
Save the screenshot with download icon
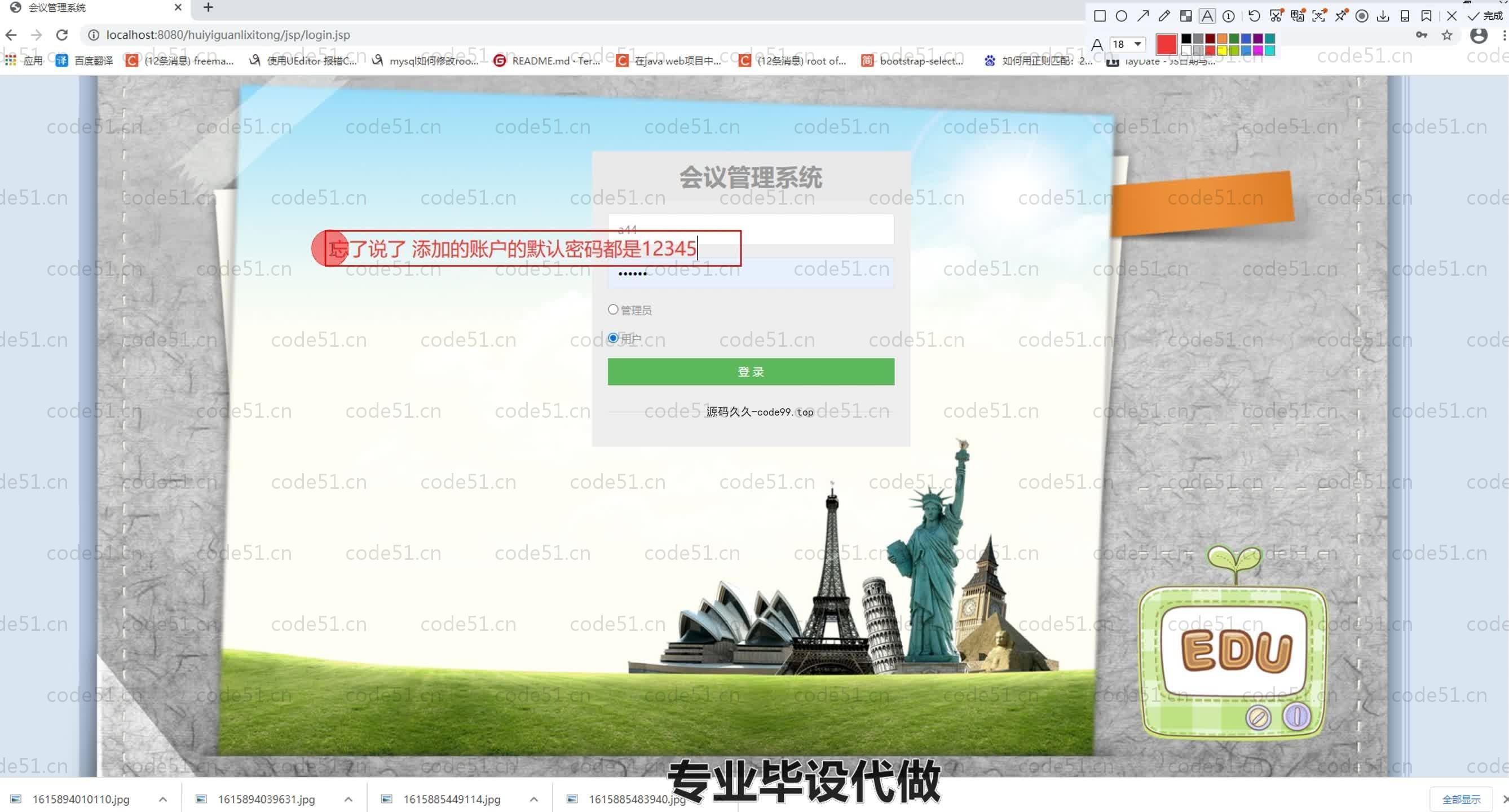coord(1383,16)
